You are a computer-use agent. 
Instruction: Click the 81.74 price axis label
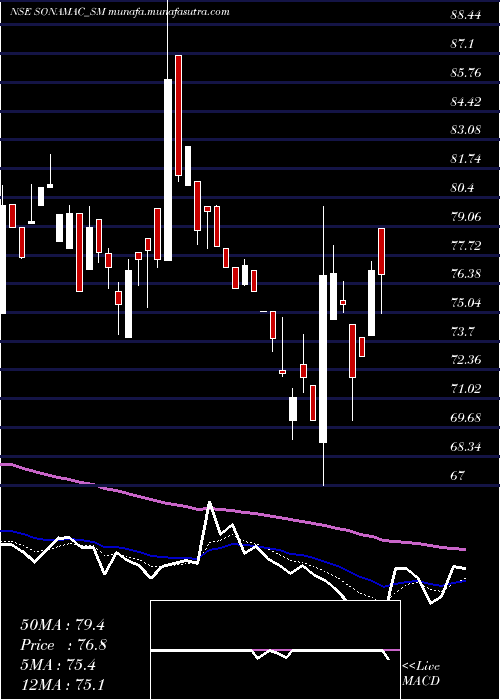click(466, 159)
